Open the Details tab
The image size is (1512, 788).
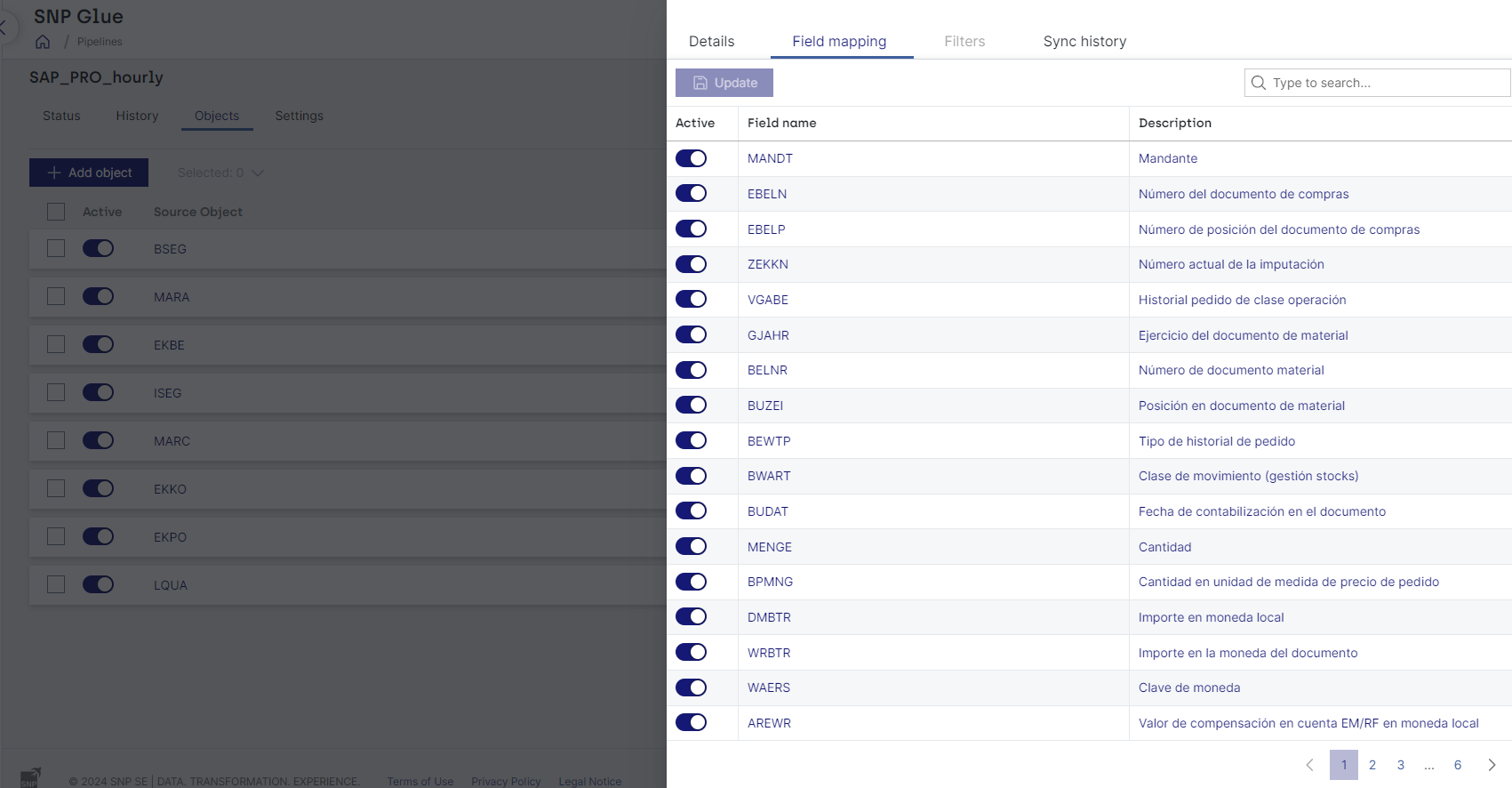[711, 42]
